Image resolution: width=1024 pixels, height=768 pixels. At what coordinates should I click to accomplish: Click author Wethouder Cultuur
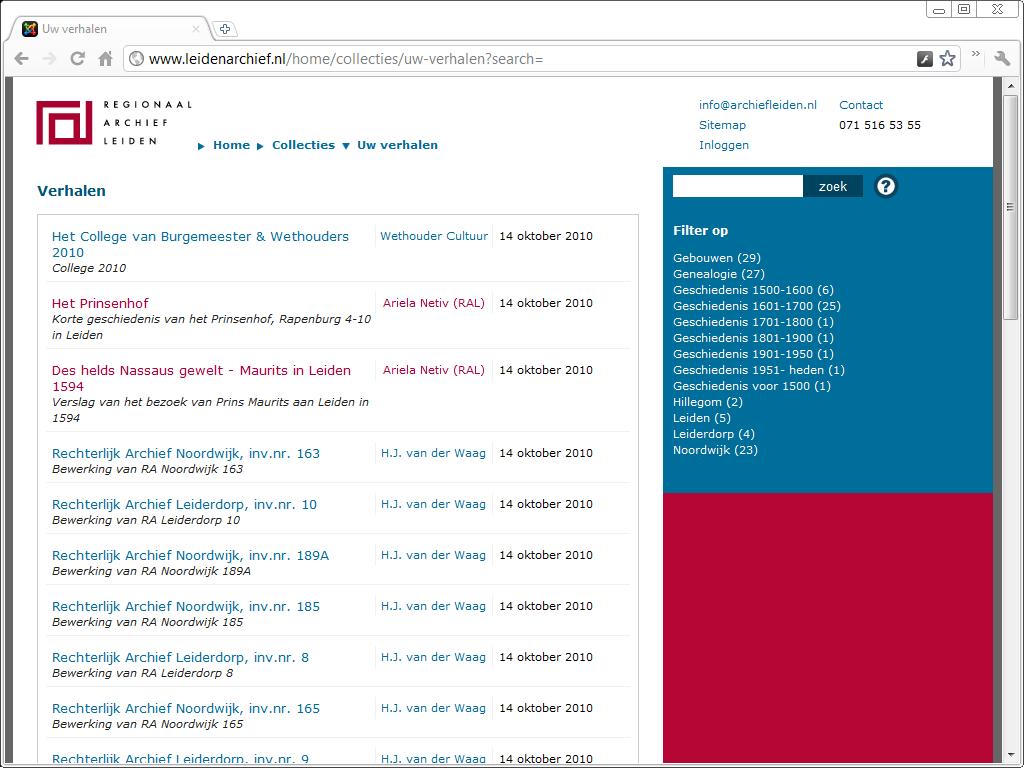[434, 236]
